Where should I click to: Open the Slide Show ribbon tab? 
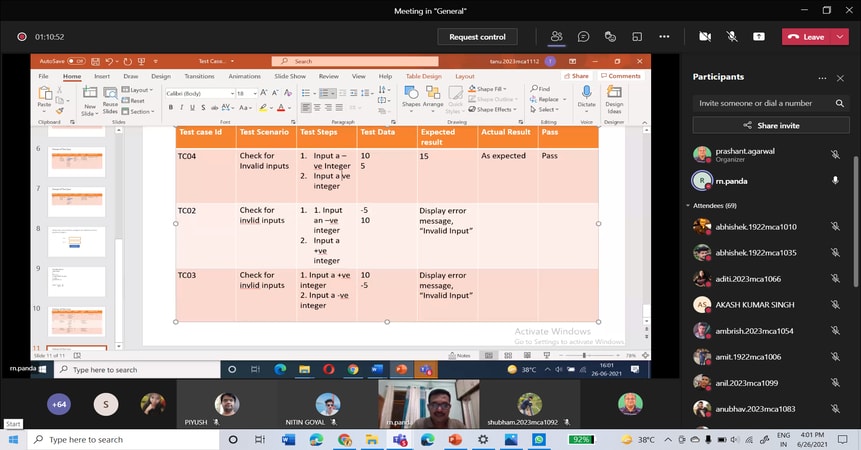[x=290, y=76]
